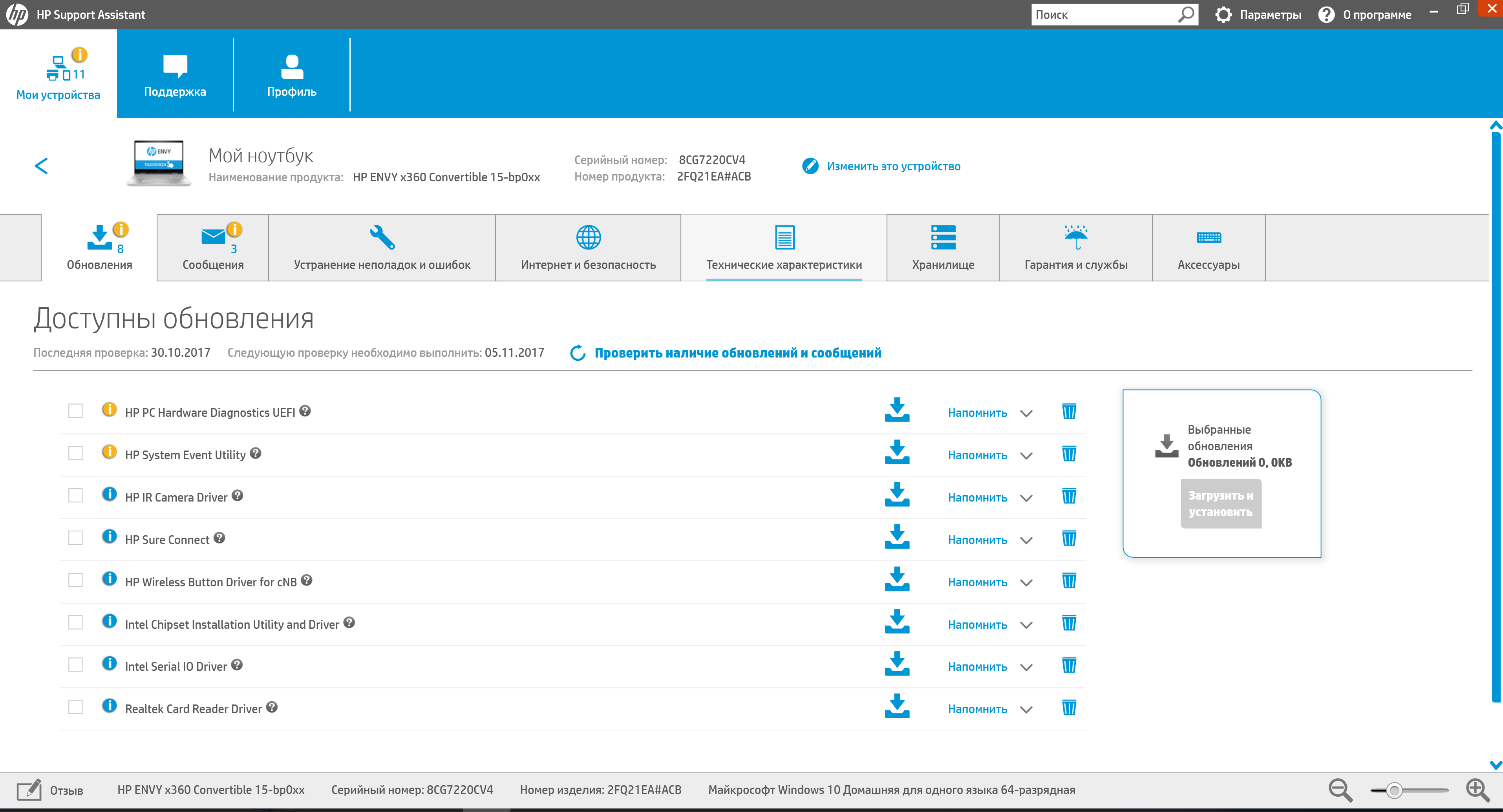Expand Напомнить chevron for Intel Chipset Installation Utility
This screenshot has height=812, width=1503.
pyautogui.click(x=1026, y=625)
